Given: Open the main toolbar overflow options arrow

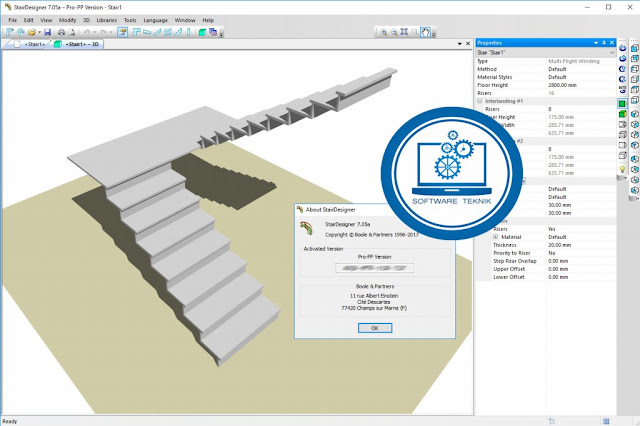Looking at the screenshot, I should pyautogui.click(x=222, y=35).
